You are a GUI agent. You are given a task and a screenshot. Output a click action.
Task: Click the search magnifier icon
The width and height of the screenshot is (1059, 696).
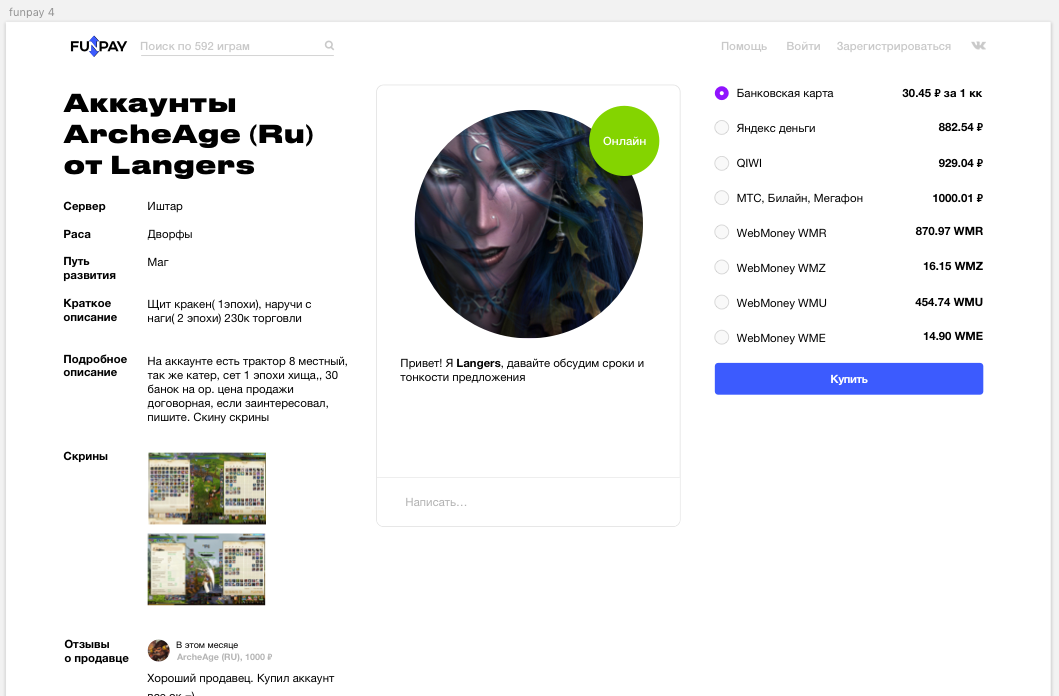coord(329,45)
